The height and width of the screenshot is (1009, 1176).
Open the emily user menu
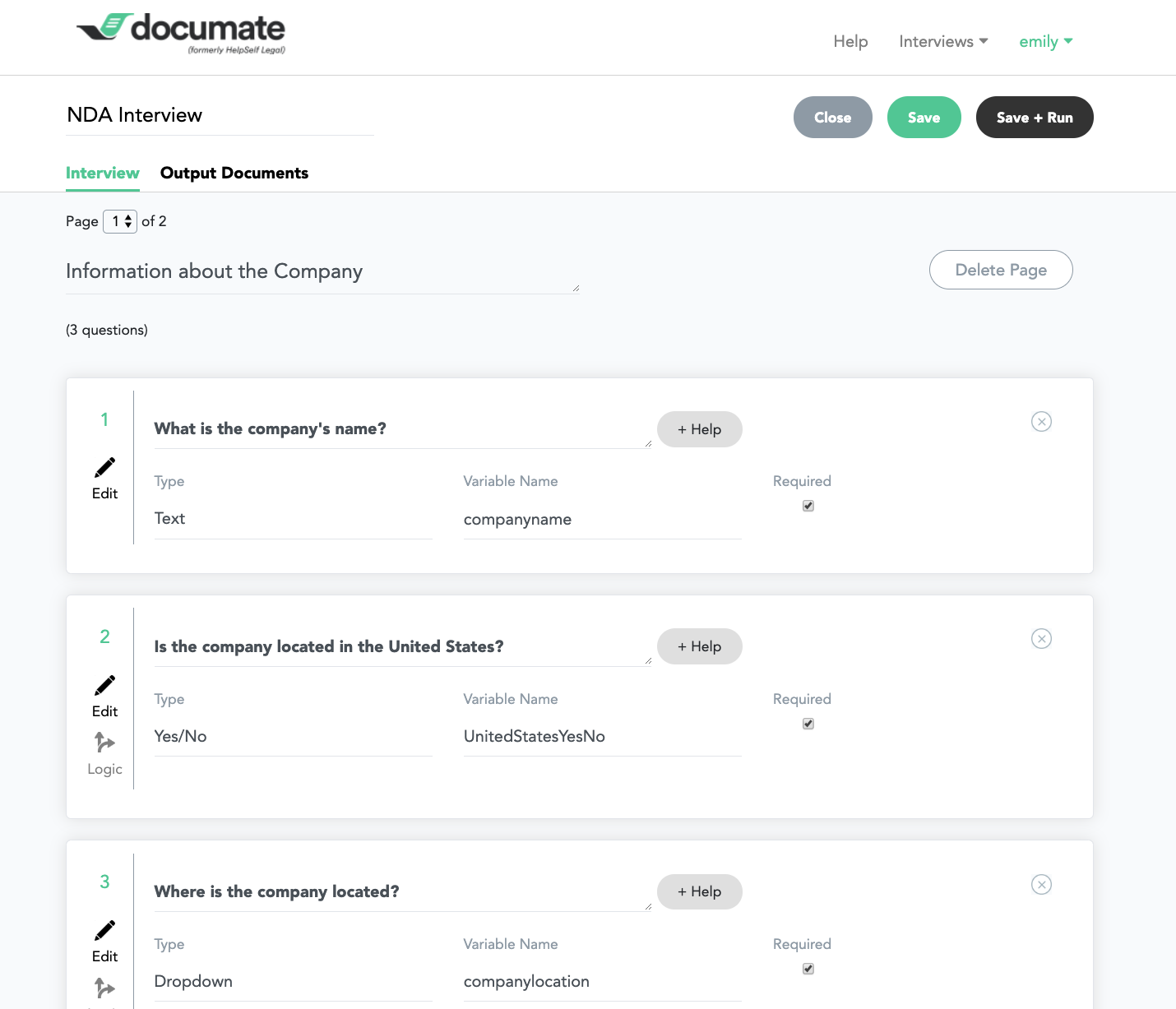(1046, 41)
